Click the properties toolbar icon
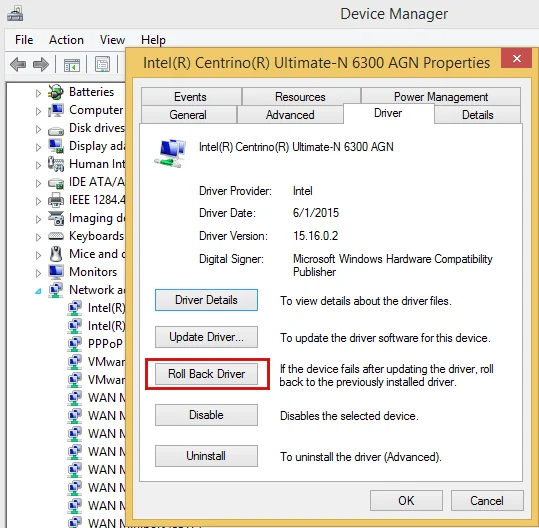 [x=102, y=64]
